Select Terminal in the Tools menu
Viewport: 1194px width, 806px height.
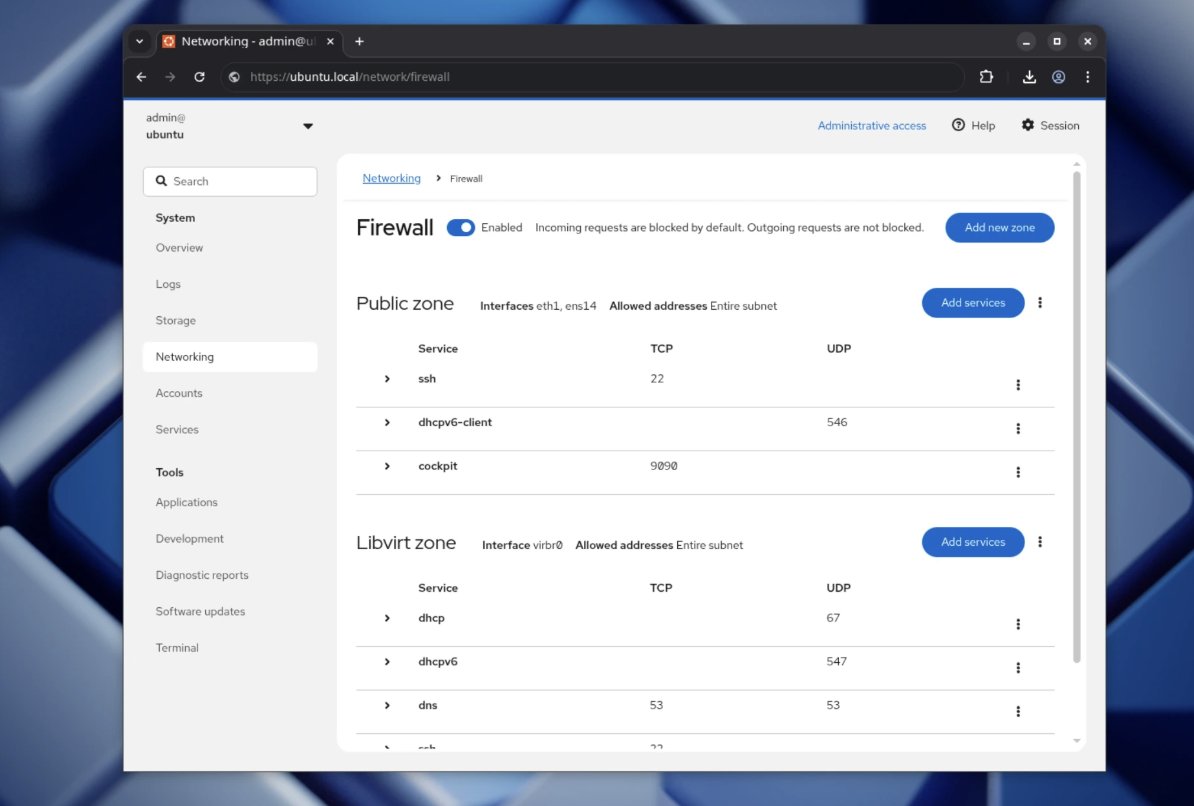tap(177, 647)
